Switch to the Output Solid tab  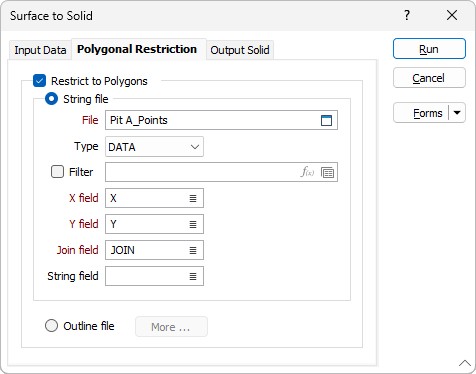click(x=240, y=50)
